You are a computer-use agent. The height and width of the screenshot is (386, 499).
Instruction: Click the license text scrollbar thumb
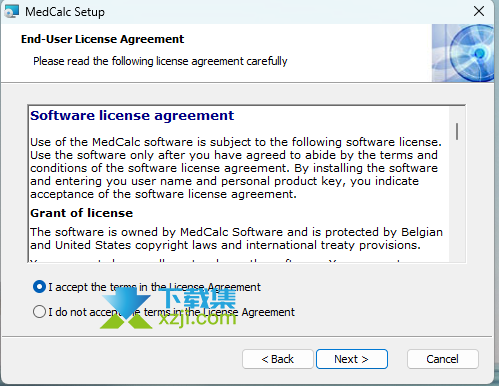pos(457,131)
